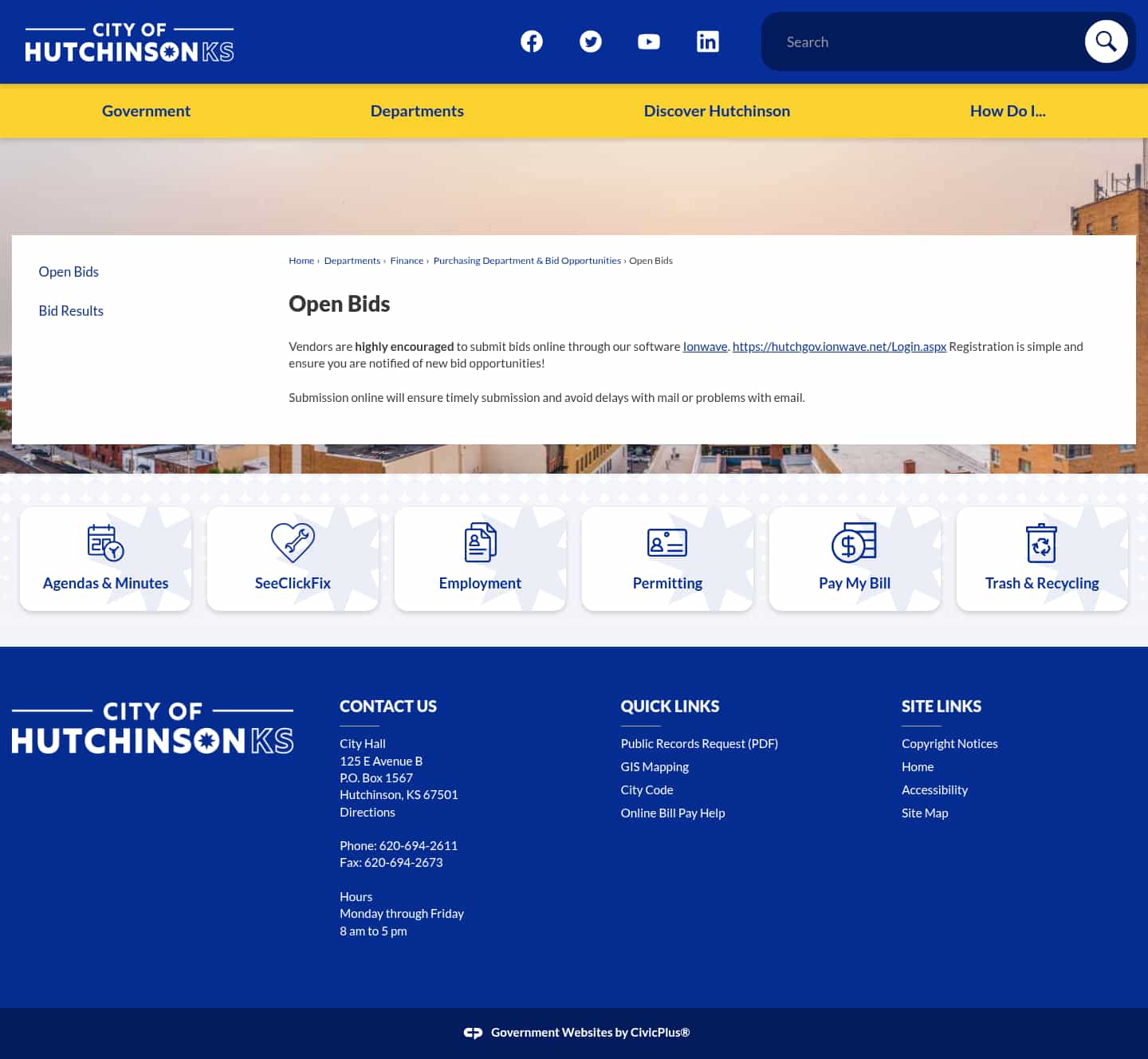Open the Bid Results sidebar link

coord(71,310)
